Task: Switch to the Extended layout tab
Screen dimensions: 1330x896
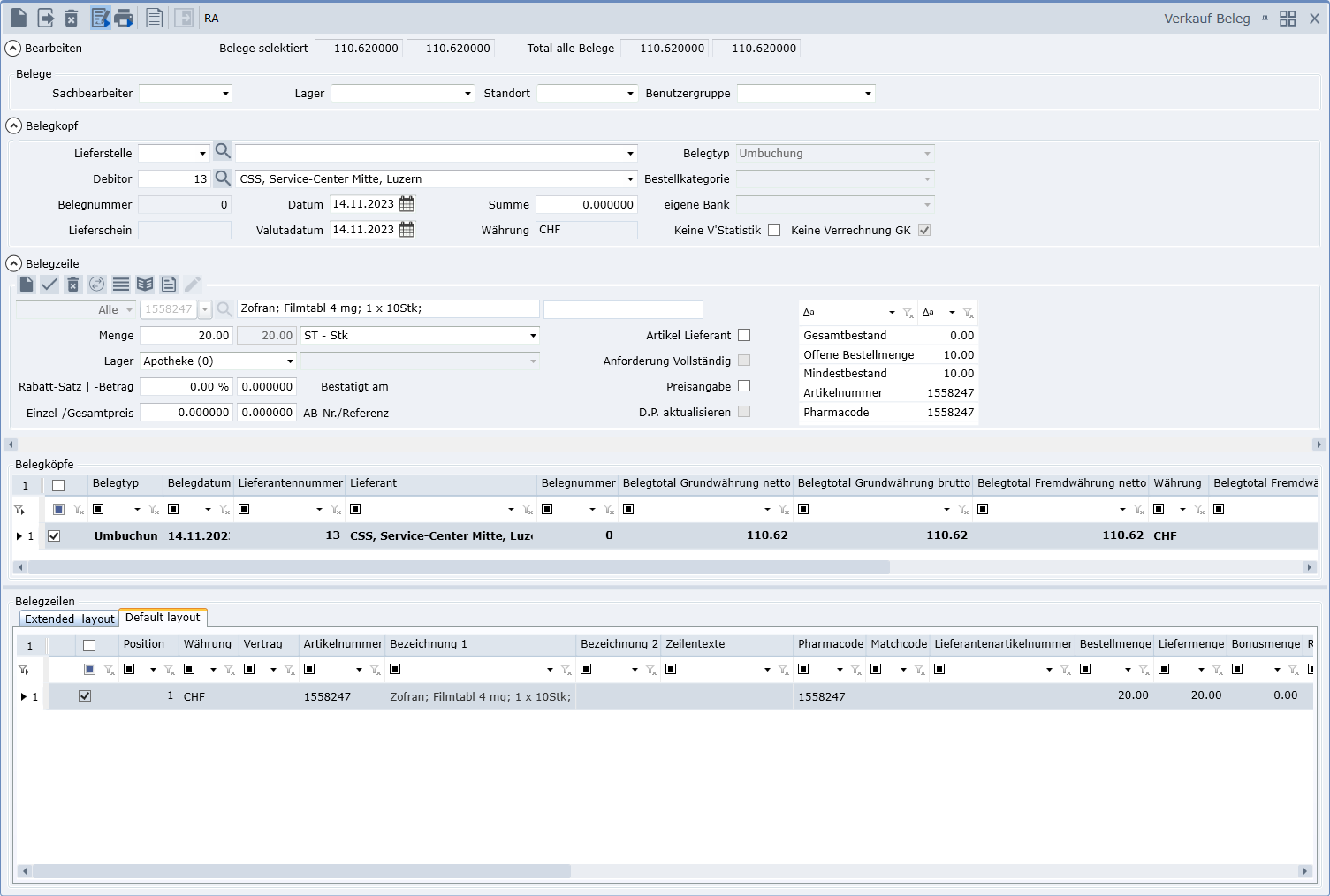Action: (69, 619)
